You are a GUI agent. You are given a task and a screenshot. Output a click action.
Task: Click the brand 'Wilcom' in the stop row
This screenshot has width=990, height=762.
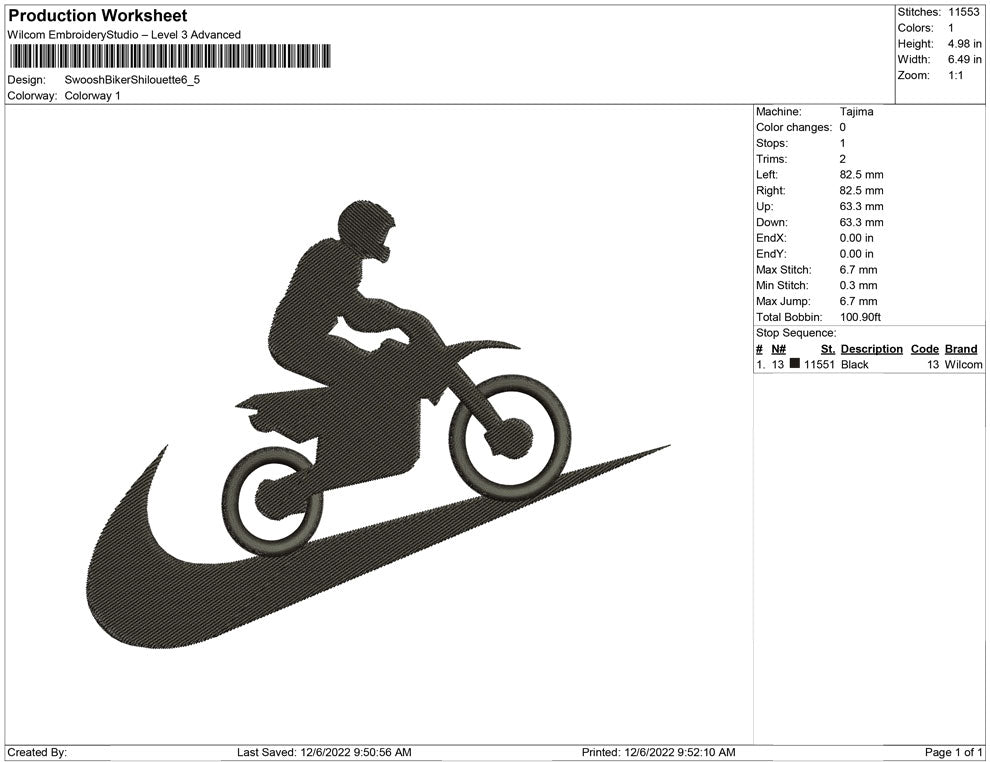pyautogui.click(x=963, y=364)
